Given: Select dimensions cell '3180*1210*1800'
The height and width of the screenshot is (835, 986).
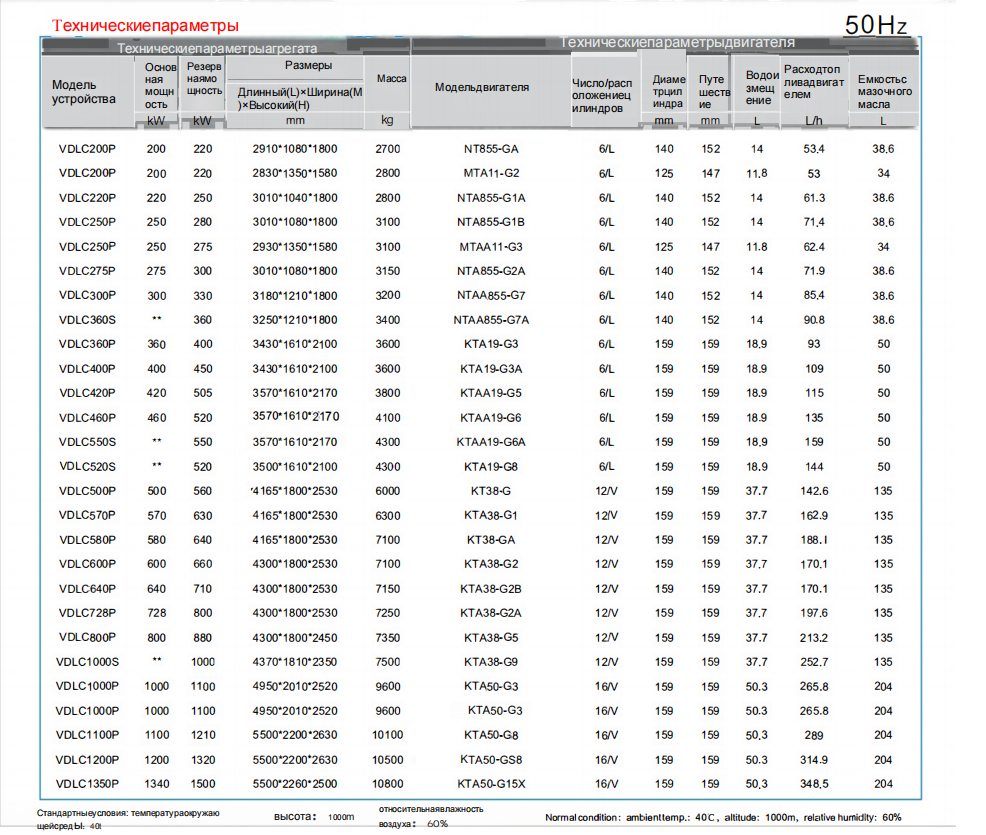Looking at the screenshot, I should 295,296.
